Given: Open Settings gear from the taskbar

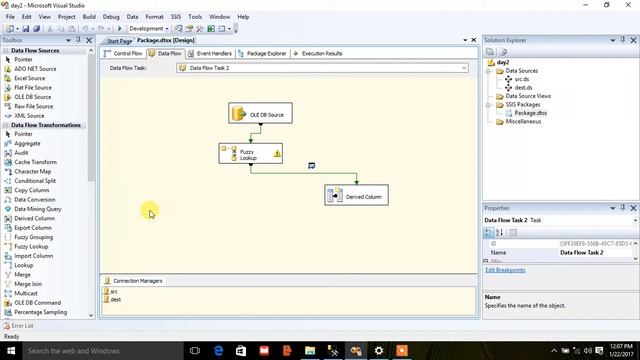Looking at the screenshot, I should coord(379,351).
